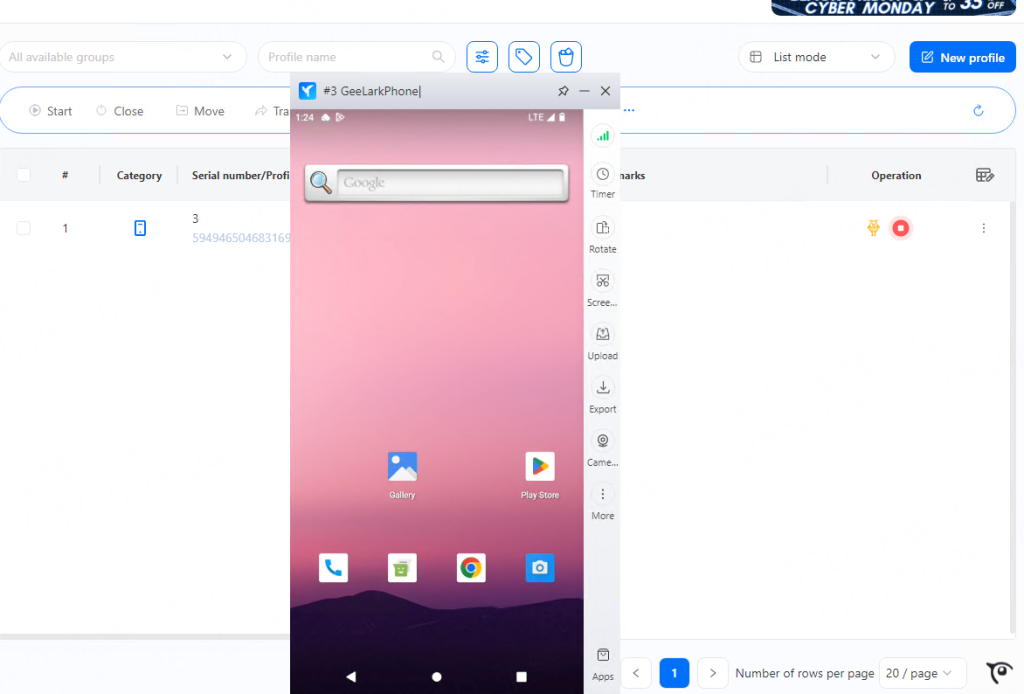The height and width of the screenshot is (694, 1024).
Task: Expand the All available groups dropdown
Action: coord(122,57)
